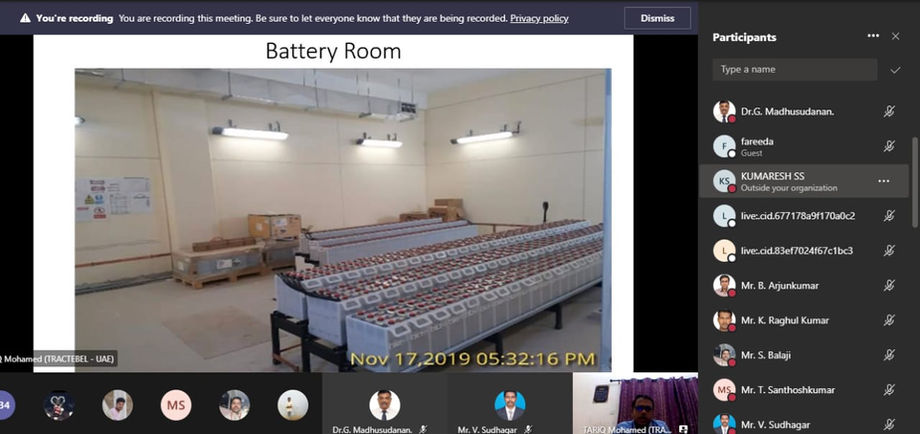The width and height of the screenshot is (920, 434).
Task: Click Mr. K. Raghul Kumar's microphone icon
Action: coord(889,320)
